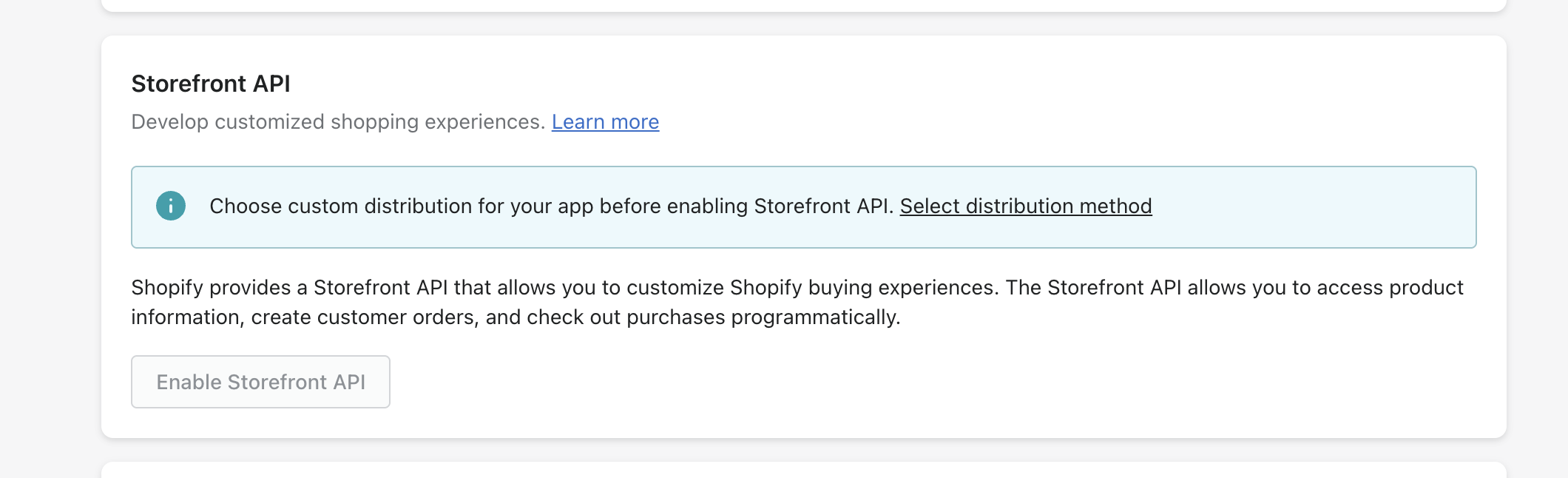Click the gray page background at left margin
This screenshot has height=478, width=1568.
point(49,237)
